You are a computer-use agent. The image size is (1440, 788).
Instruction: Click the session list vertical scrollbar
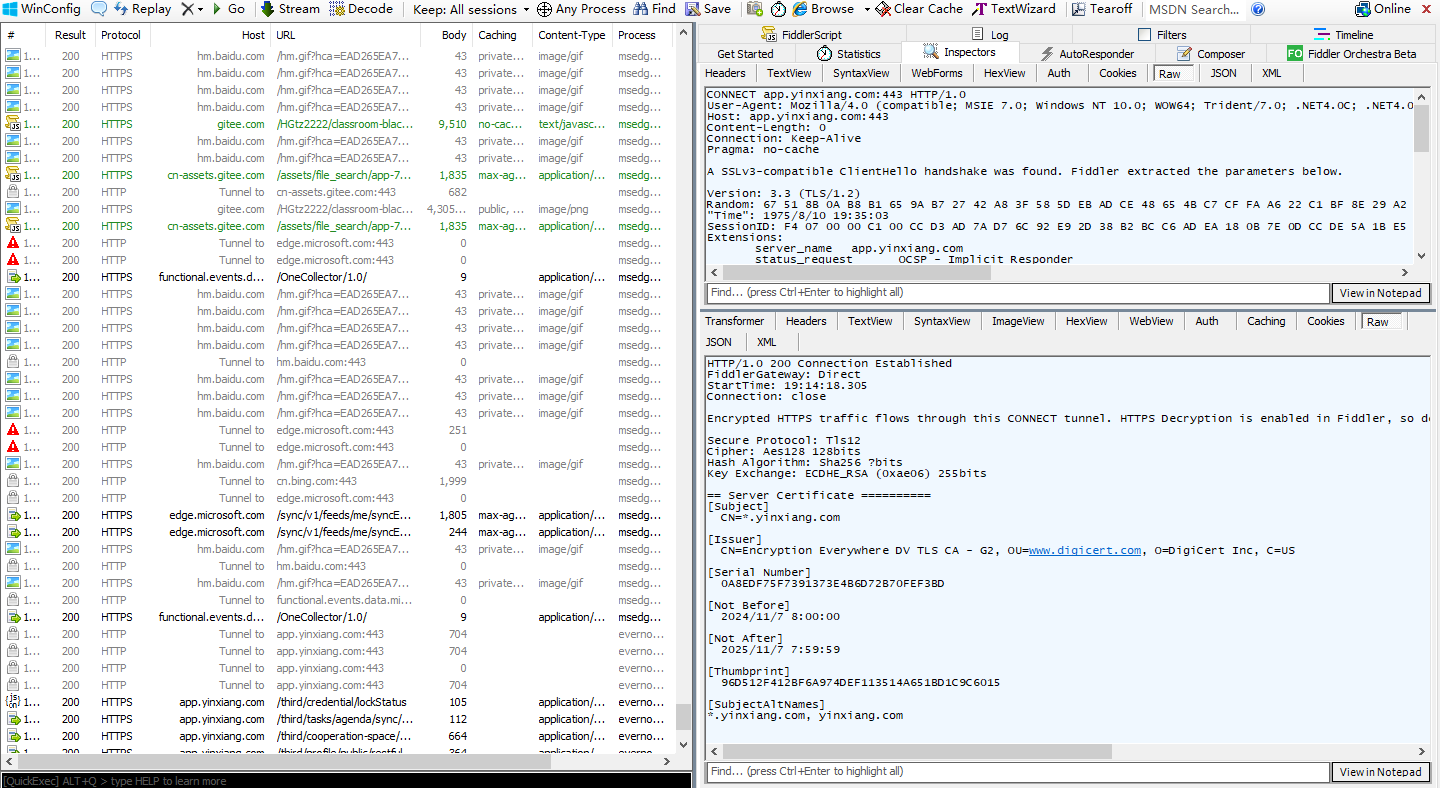684,717
